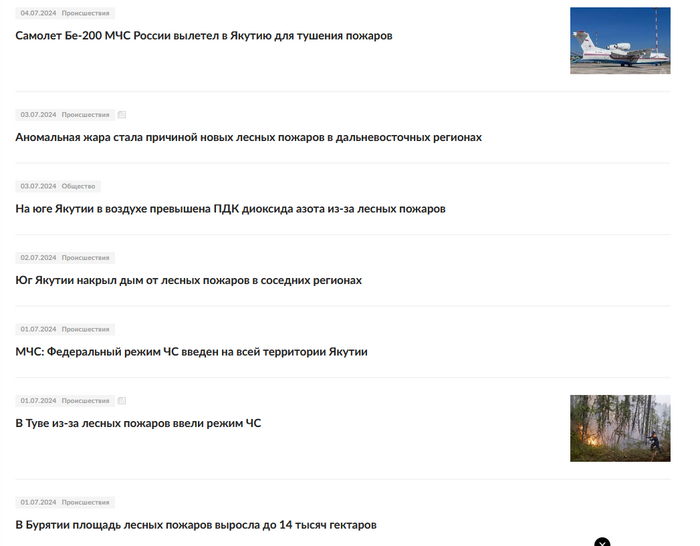Click Происшествия tag on the 04.07.2024 article
700x546 pixels.
(x=85, y=13)
